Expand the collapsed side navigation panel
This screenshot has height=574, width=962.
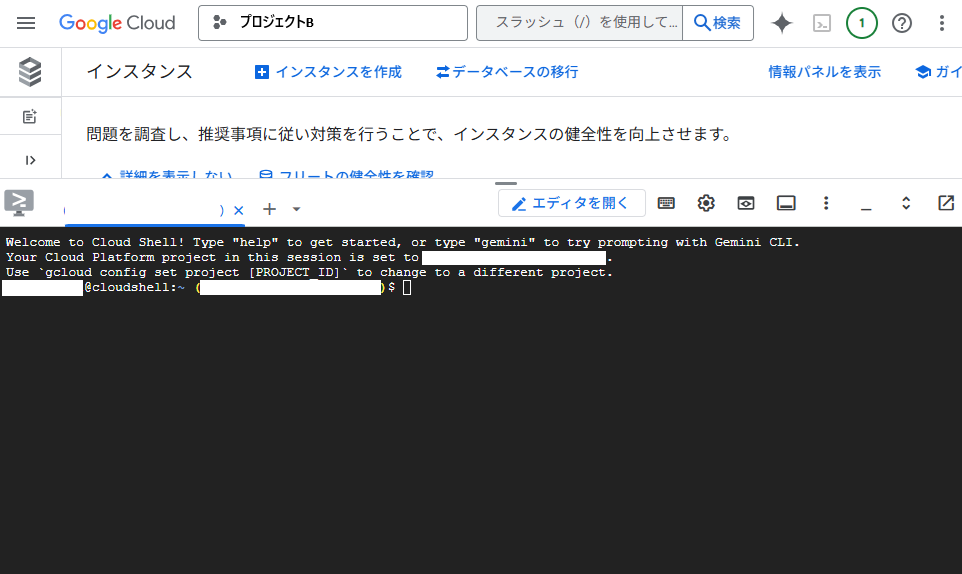[30, 160]
